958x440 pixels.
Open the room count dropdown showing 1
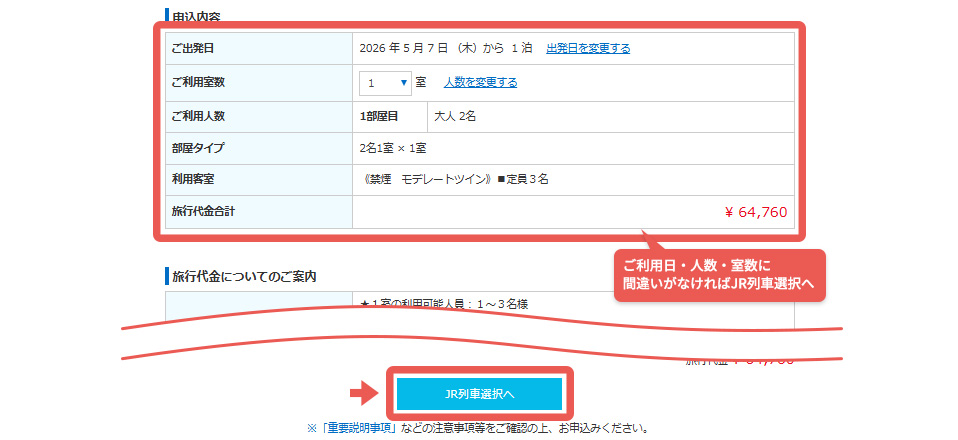tap(385, 82)
